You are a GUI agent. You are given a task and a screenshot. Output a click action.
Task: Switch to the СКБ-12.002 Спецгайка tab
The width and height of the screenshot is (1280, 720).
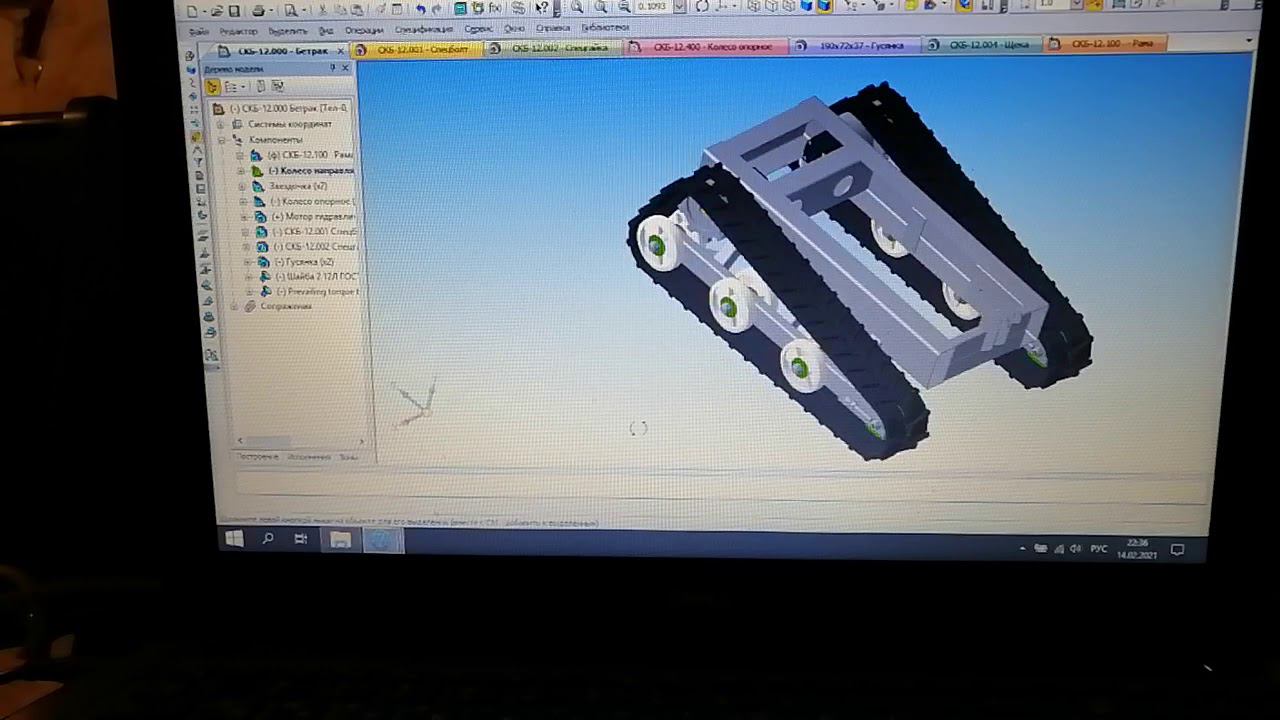pyautogui.click(x=553, y=48)
